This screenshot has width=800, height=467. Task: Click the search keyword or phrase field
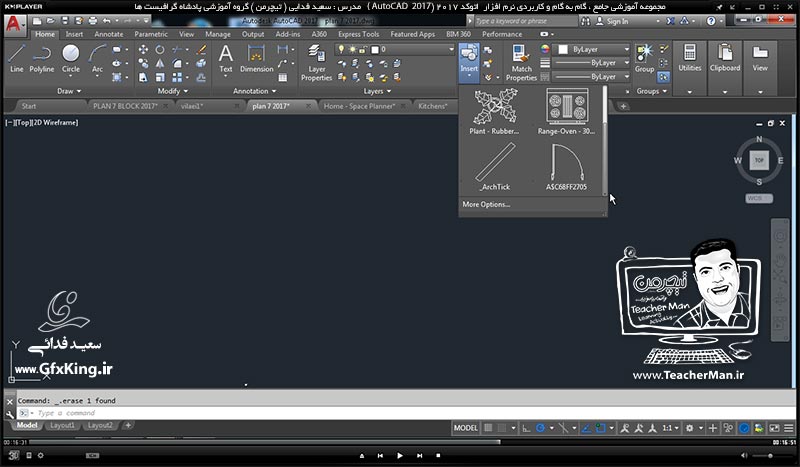pos(526,21)
